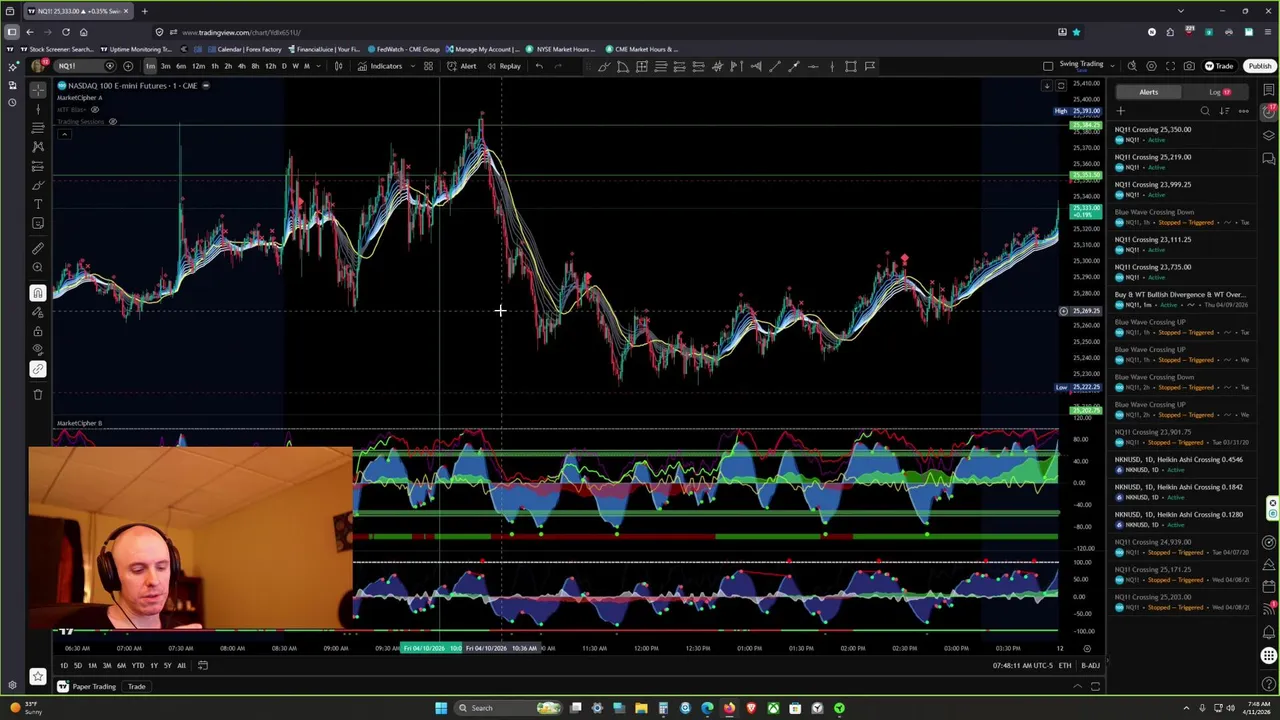Open the candlestick chart type selector
The width and height of the screenshot is (1280, 720).
tap(338, 66)
